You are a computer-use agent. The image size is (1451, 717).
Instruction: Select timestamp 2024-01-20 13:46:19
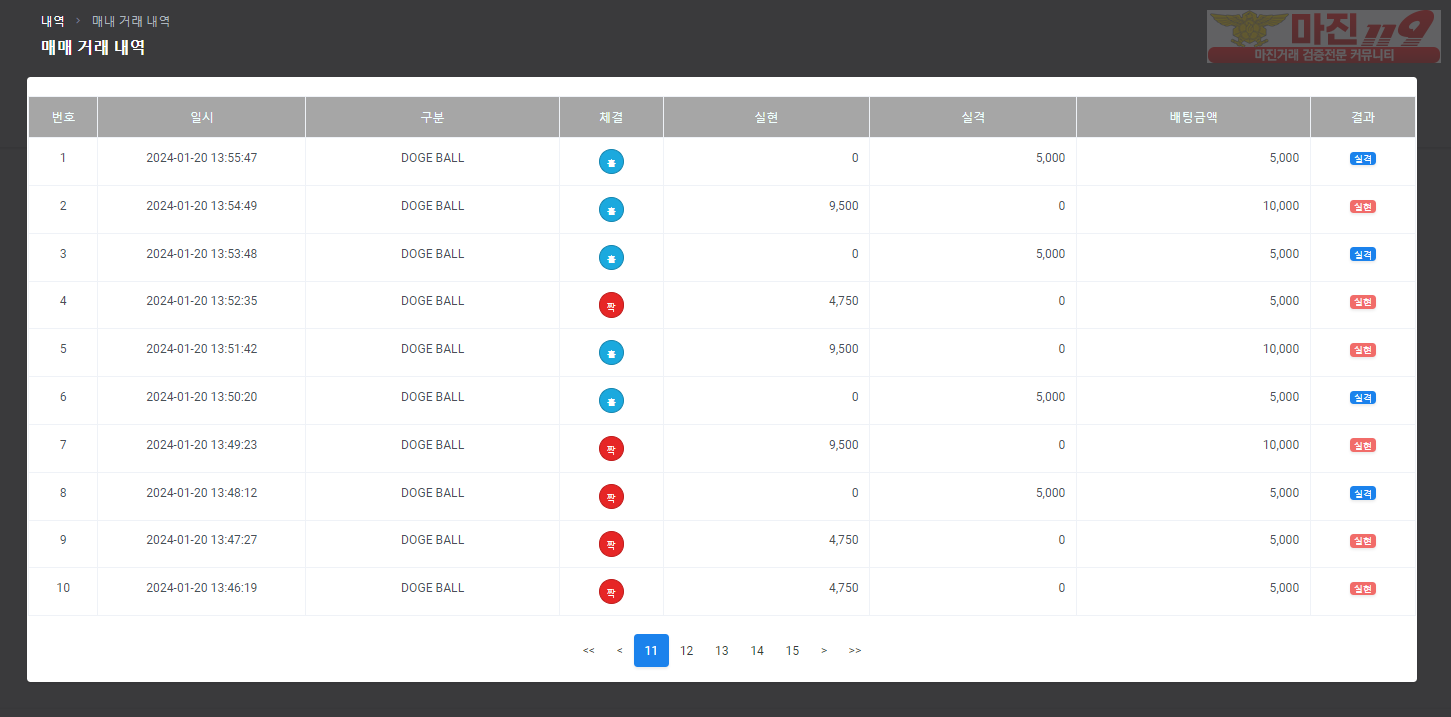[x=202, y=588]
